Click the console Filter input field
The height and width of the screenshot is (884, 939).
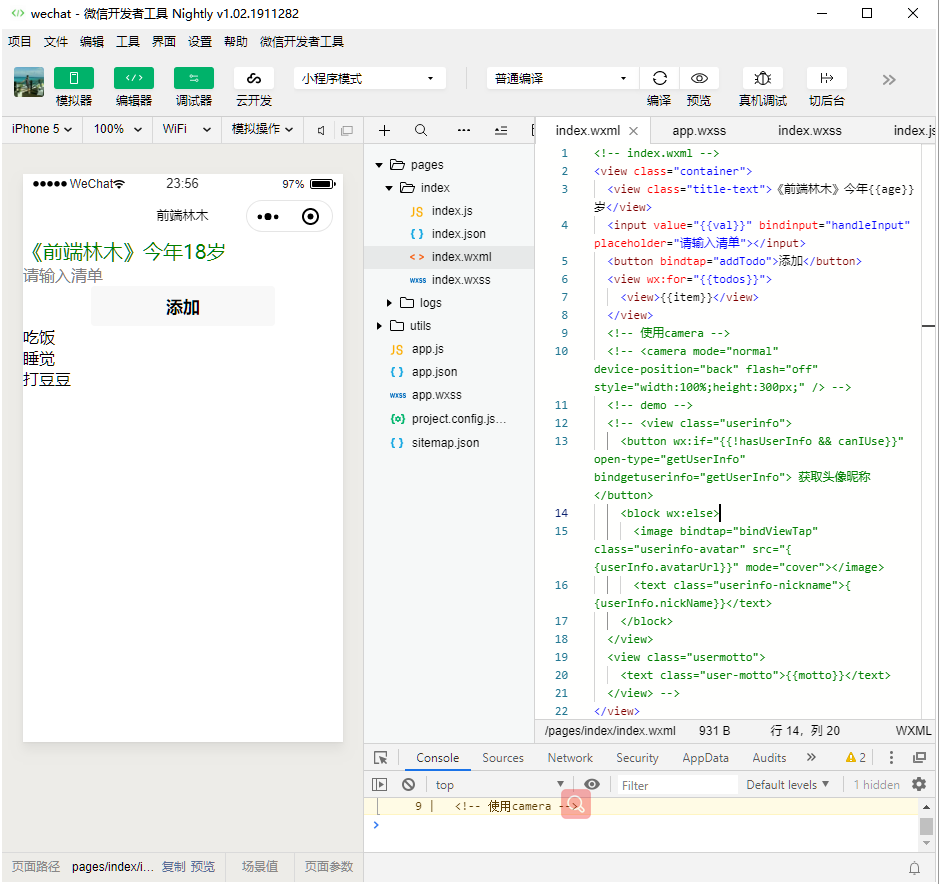tap(676, 785)
